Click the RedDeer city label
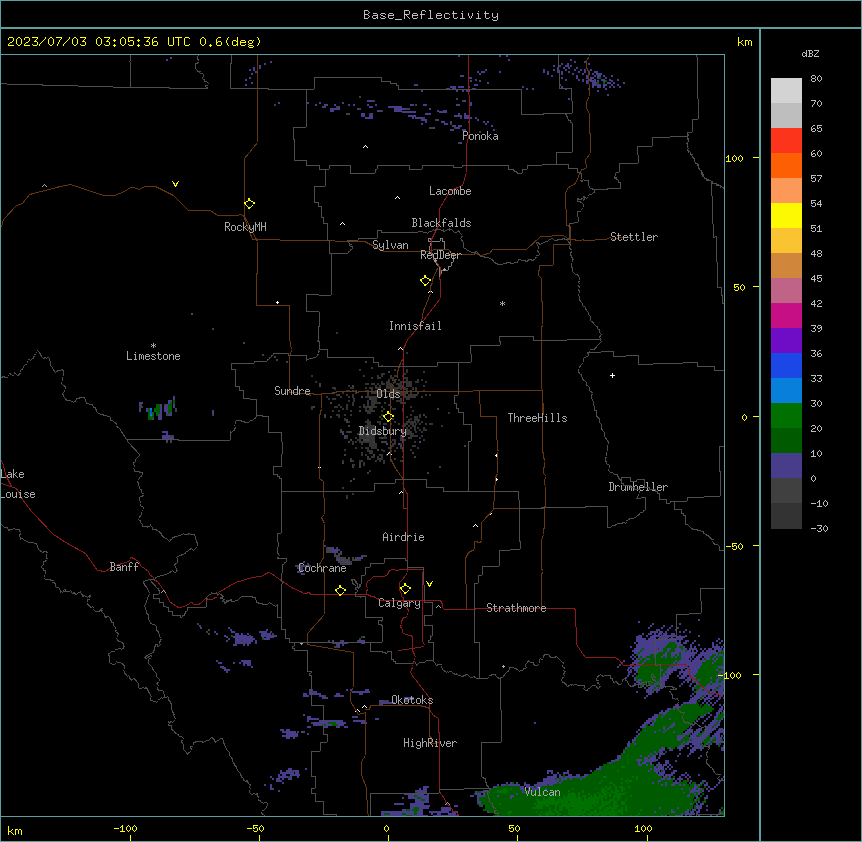The image size is (862, 842). click(440, 255)
